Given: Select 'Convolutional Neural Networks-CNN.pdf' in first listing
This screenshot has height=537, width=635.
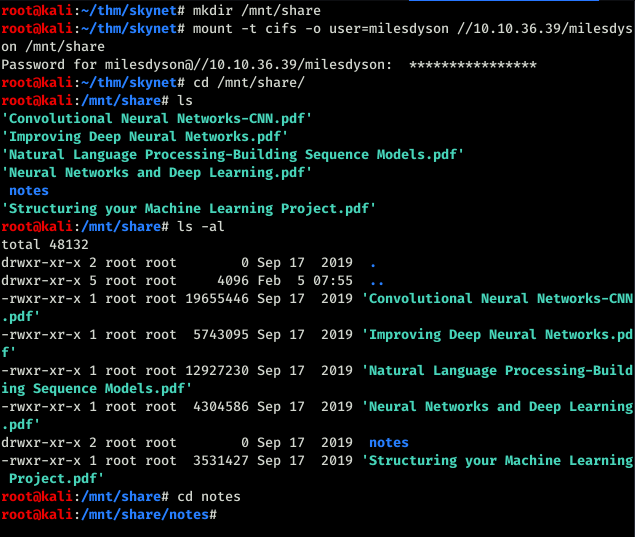Looking at the screenshot, I should [157, 119].
